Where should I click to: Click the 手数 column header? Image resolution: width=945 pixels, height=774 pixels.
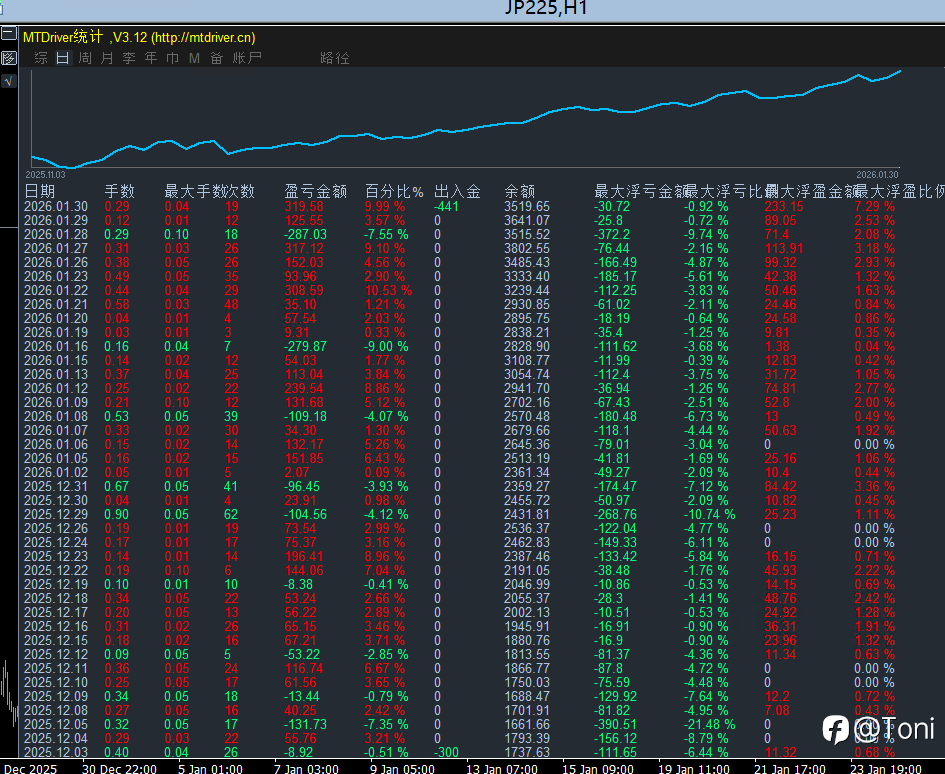point(119,192)
